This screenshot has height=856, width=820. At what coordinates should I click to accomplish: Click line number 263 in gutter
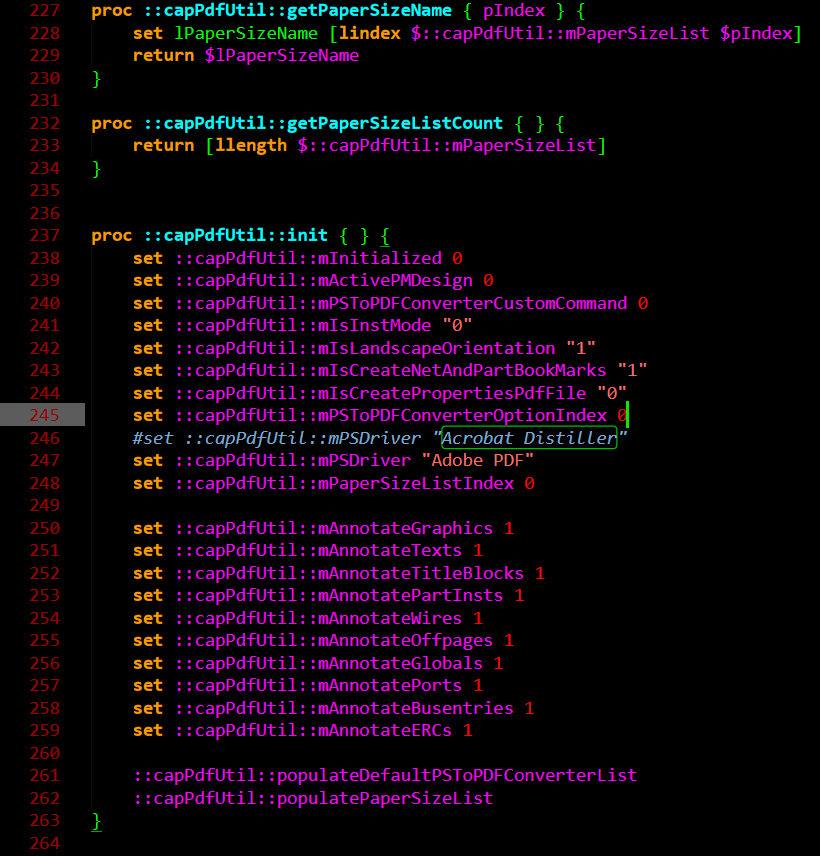click(x=44, y=820)
